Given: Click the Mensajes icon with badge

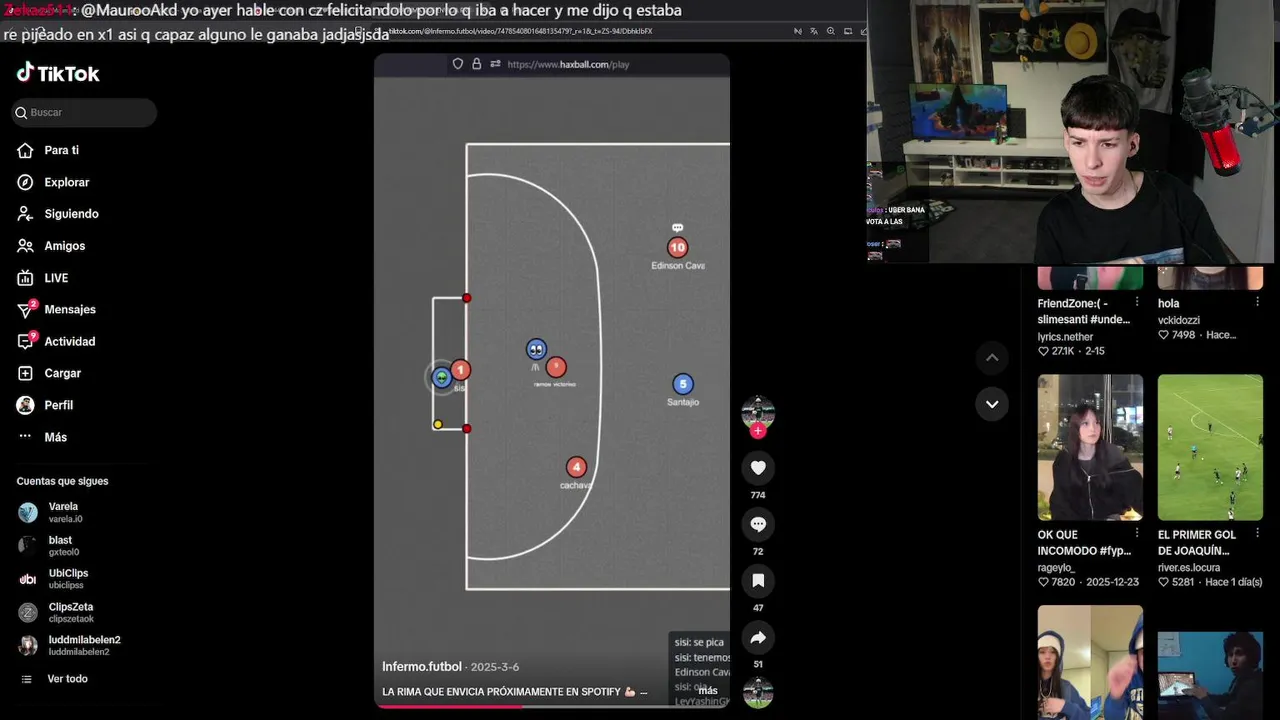Looking at the screenshot, I should (x=26, y=309).
